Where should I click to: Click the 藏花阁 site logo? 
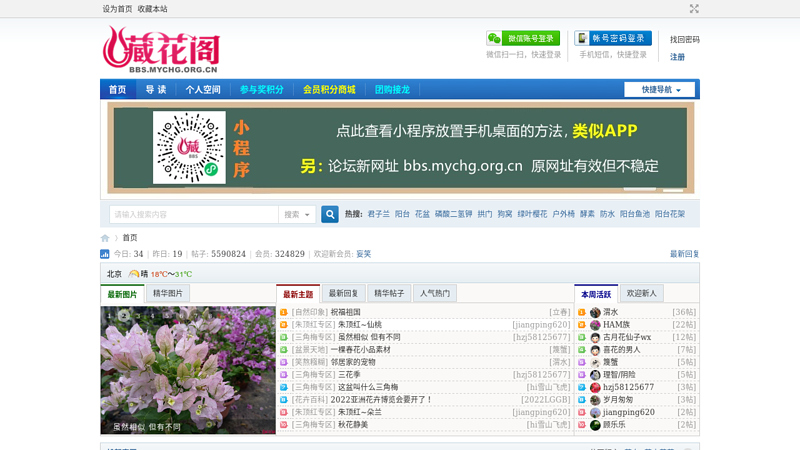(161, 49)
